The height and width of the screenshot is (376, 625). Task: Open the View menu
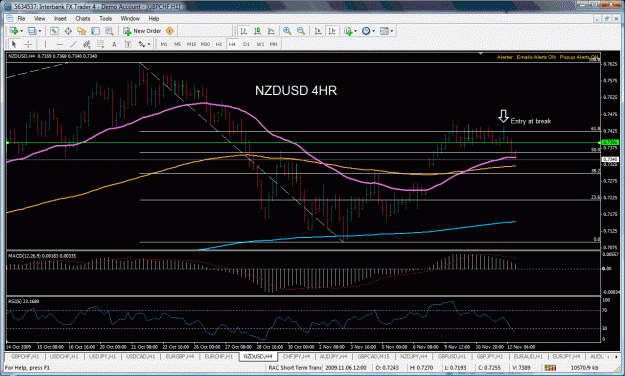click(39, 19)
